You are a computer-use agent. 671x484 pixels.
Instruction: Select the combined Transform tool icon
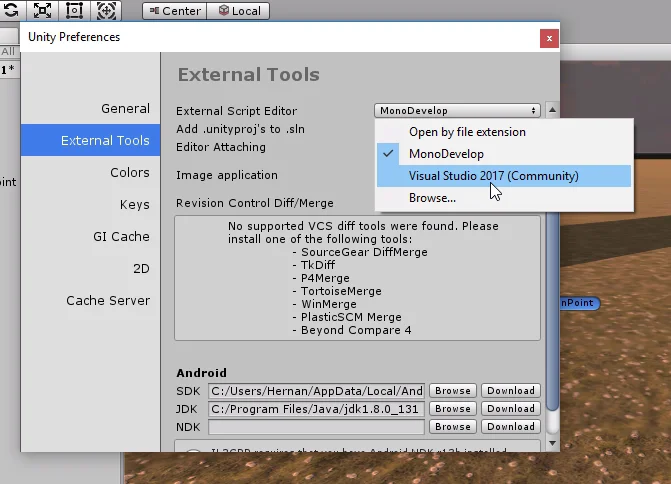[106, 10]
